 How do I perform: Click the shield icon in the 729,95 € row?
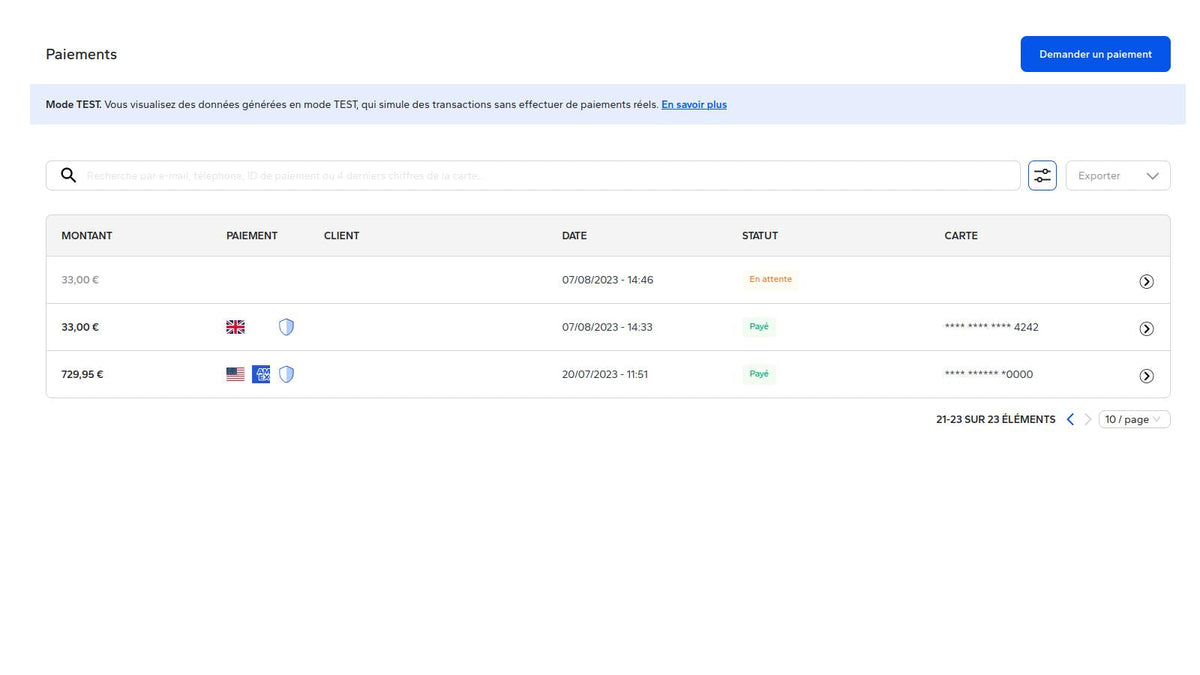click(286, 374)
